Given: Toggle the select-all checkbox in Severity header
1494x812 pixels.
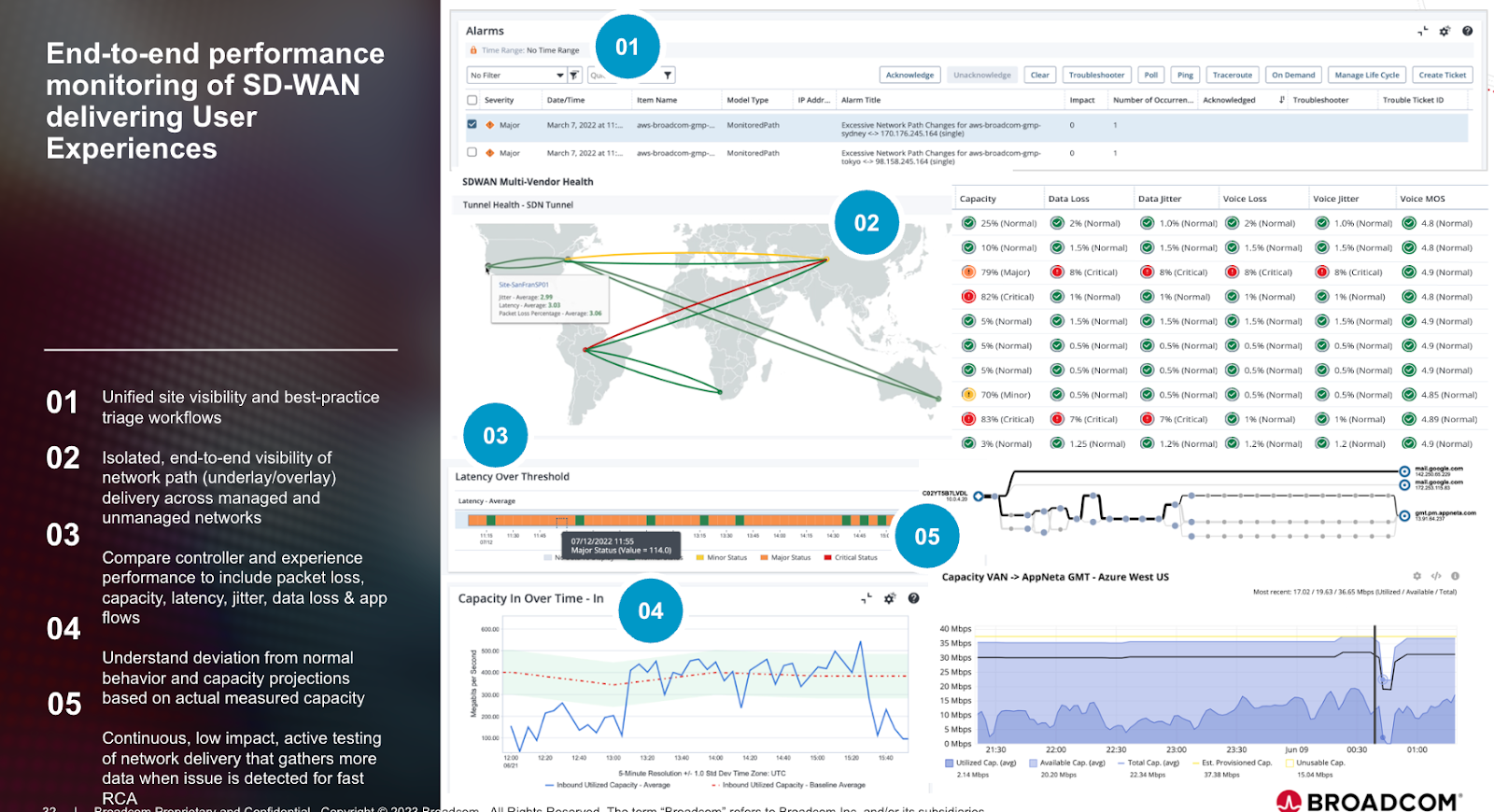Looking at the screenshot, I should point(472,100).
